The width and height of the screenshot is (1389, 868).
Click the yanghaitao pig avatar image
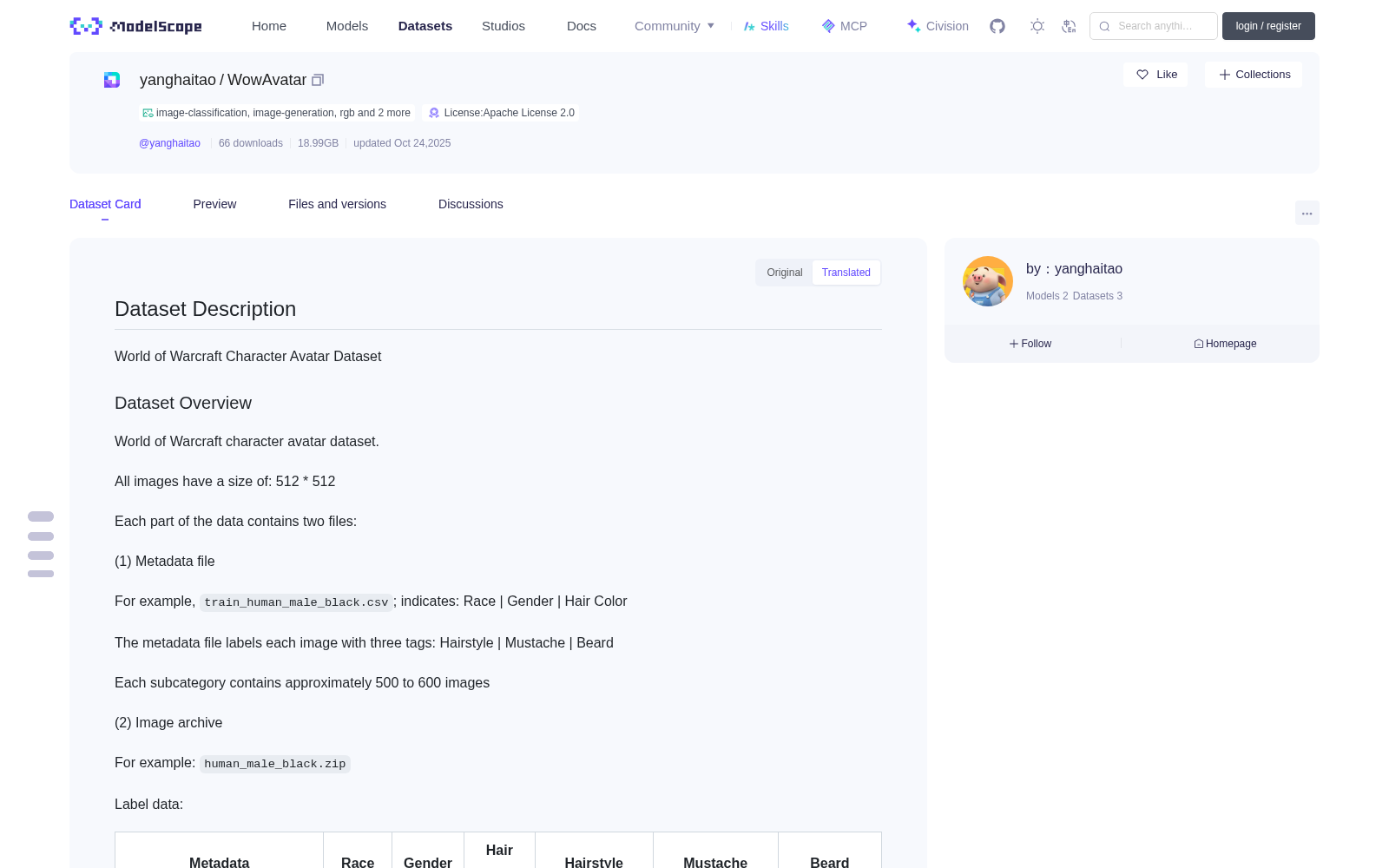988,281
